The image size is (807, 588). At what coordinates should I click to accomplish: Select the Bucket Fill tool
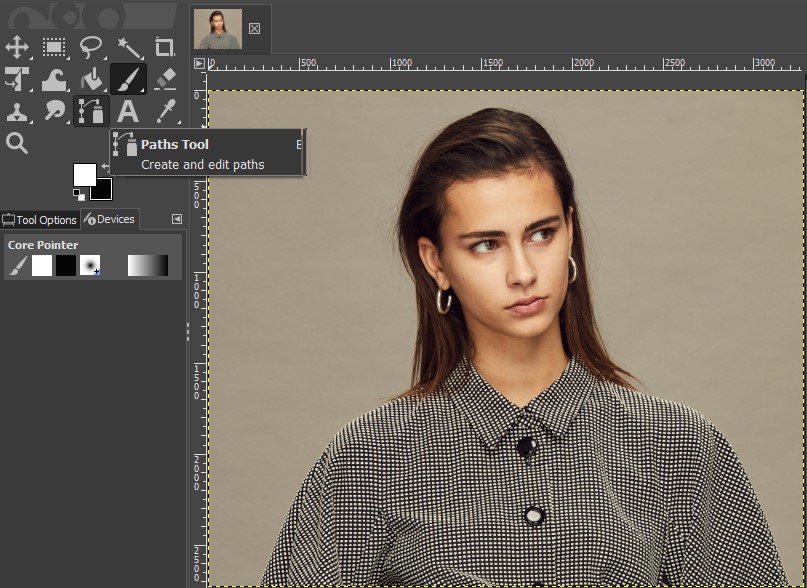coord(90,79)
